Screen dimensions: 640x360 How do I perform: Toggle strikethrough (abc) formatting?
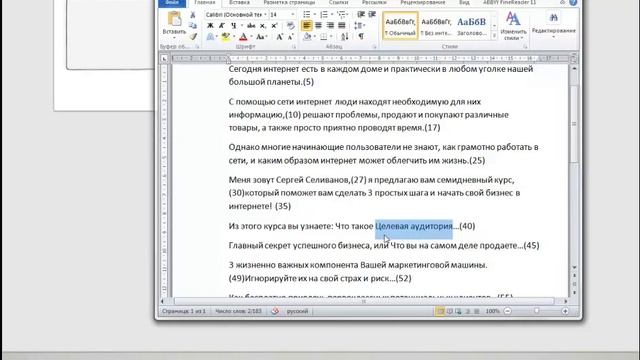[x=251, y=26]
